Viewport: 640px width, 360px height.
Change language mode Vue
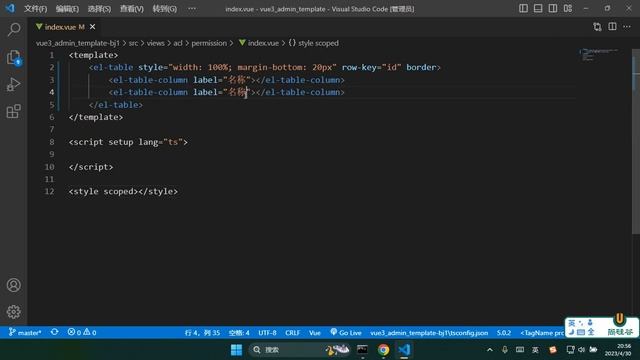pyautogui.click(x=315, y=333)
